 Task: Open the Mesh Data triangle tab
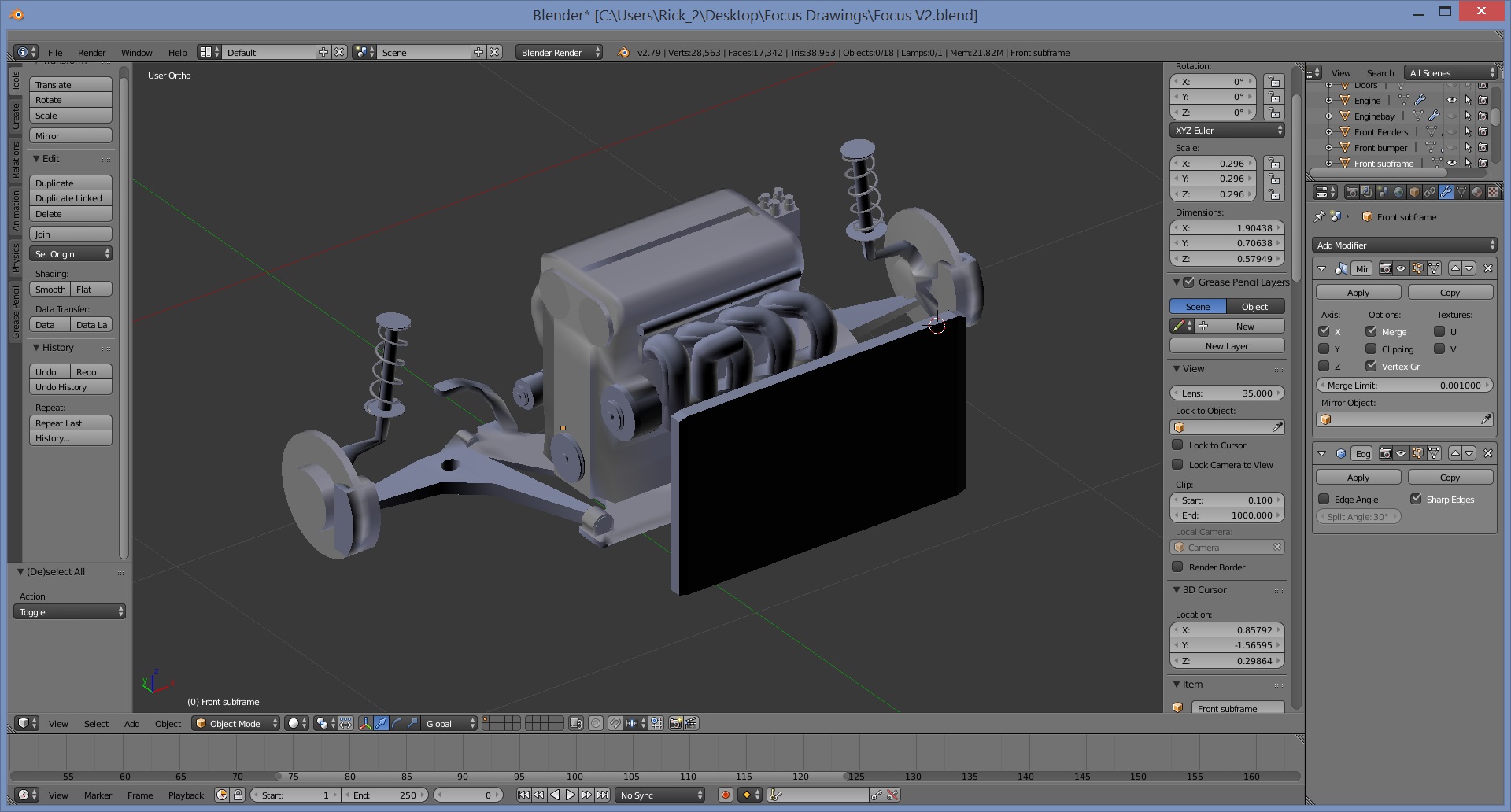1461,192
